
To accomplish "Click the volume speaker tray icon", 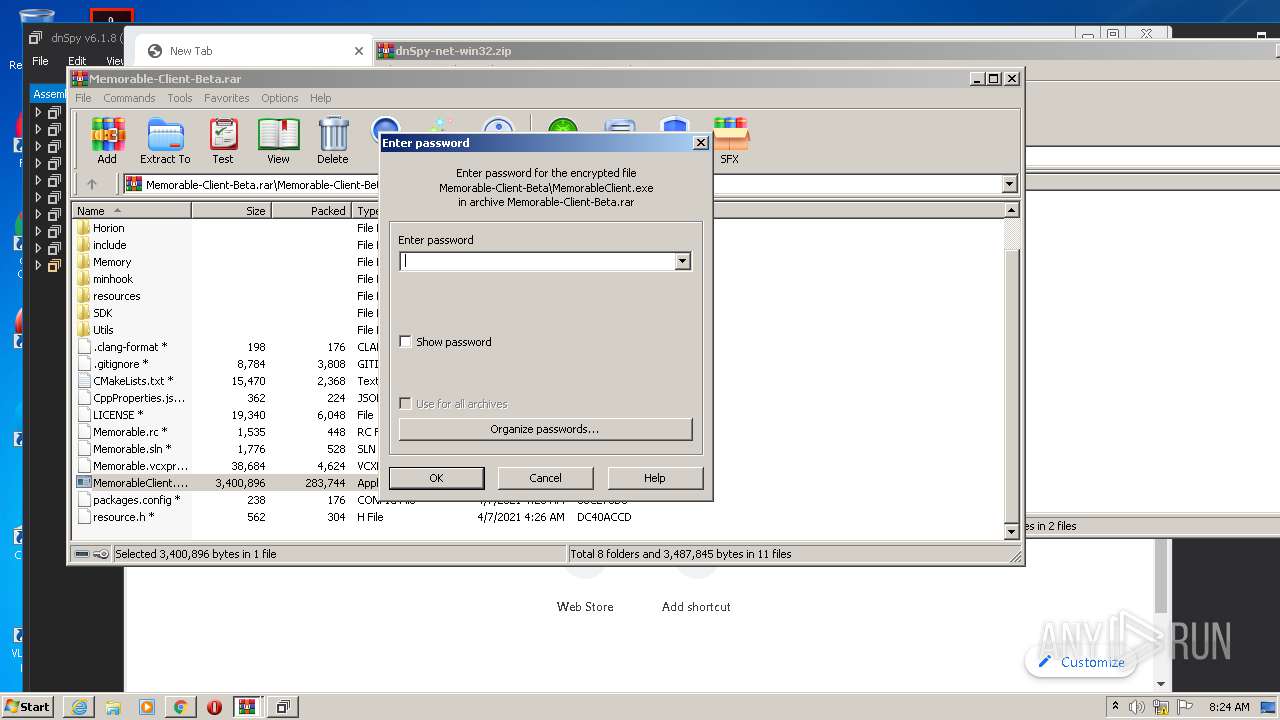I will 1137,707.
